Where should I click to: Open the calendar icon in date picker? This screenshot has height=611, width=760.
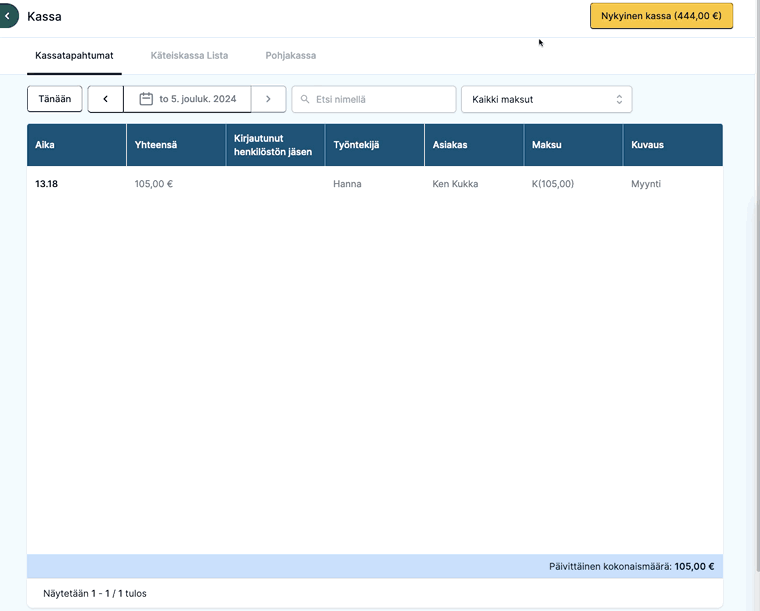click(x=146, y=99)
